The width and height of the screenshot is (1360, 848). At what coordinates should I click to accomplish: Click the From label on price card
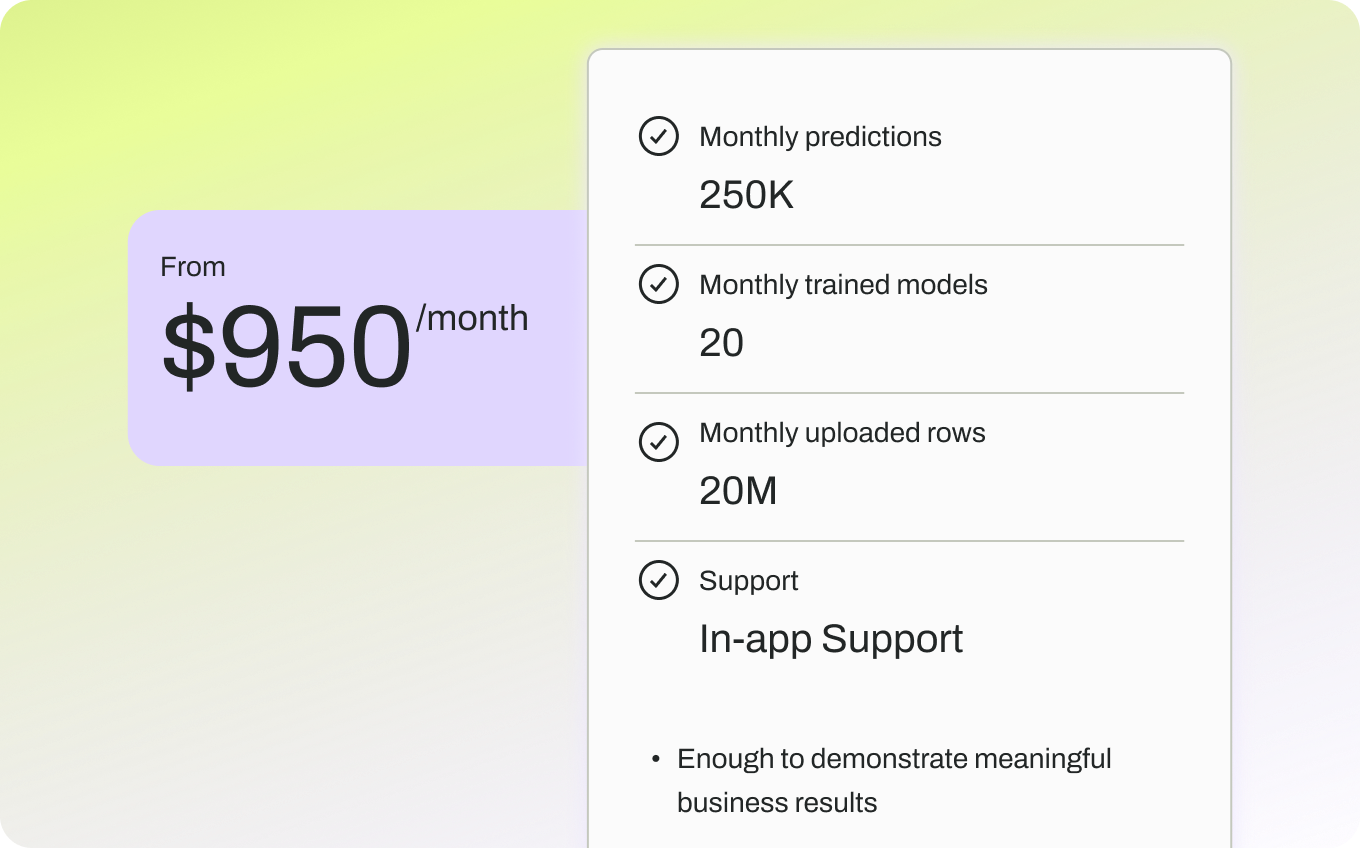pos(193,267)
